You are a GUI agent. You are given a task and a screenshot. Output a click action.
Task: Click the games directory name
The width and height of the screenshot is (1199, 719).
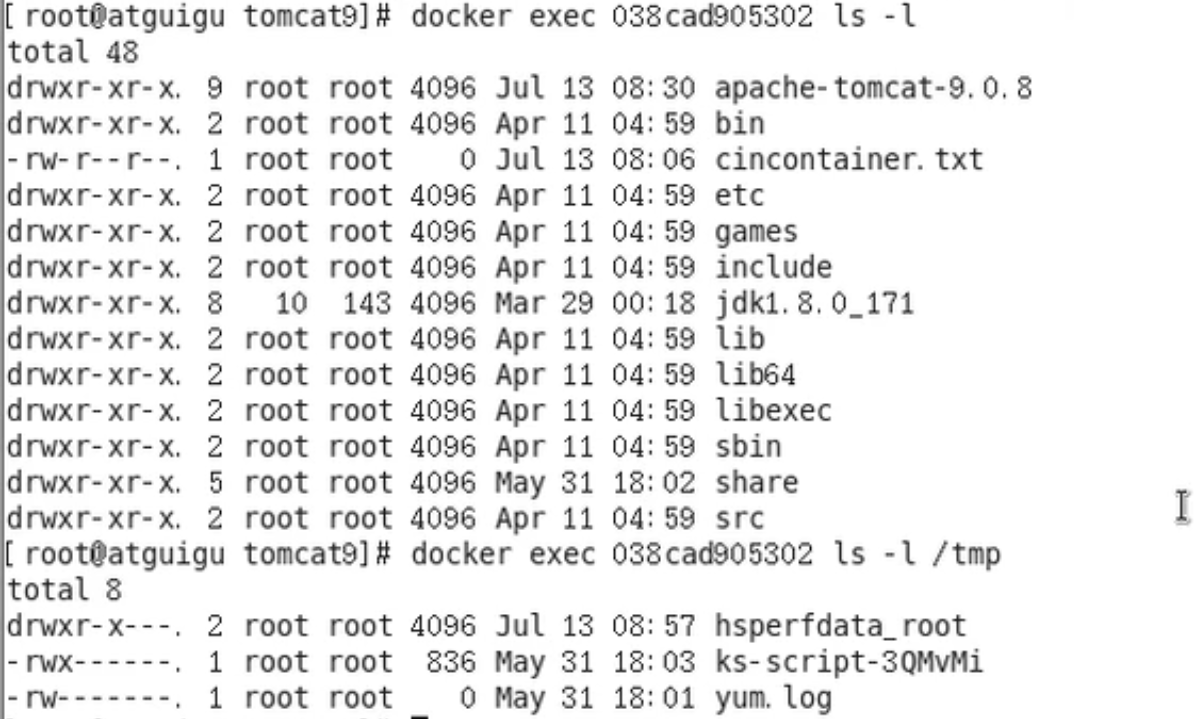756,232
